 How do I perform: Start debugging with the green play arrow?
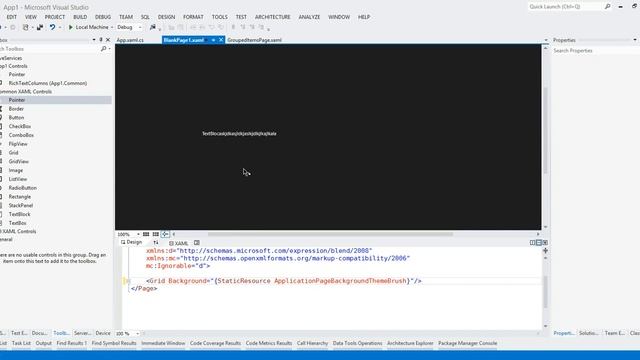coord(70,27)
